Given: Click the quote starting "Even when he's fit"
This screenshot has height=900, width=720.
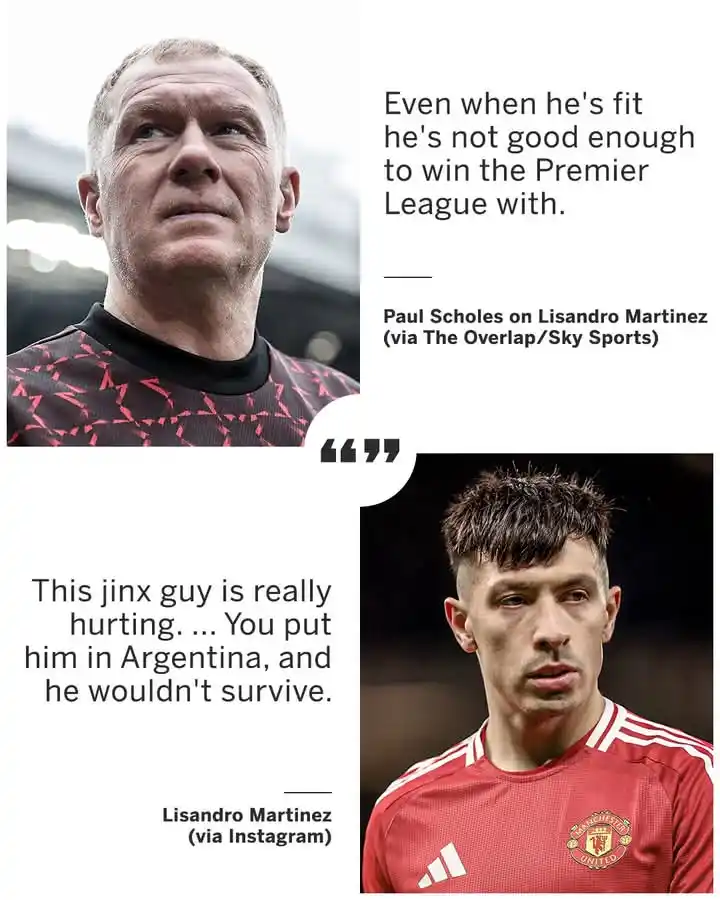Looking at the screenshot, I should tap(539, 153).
